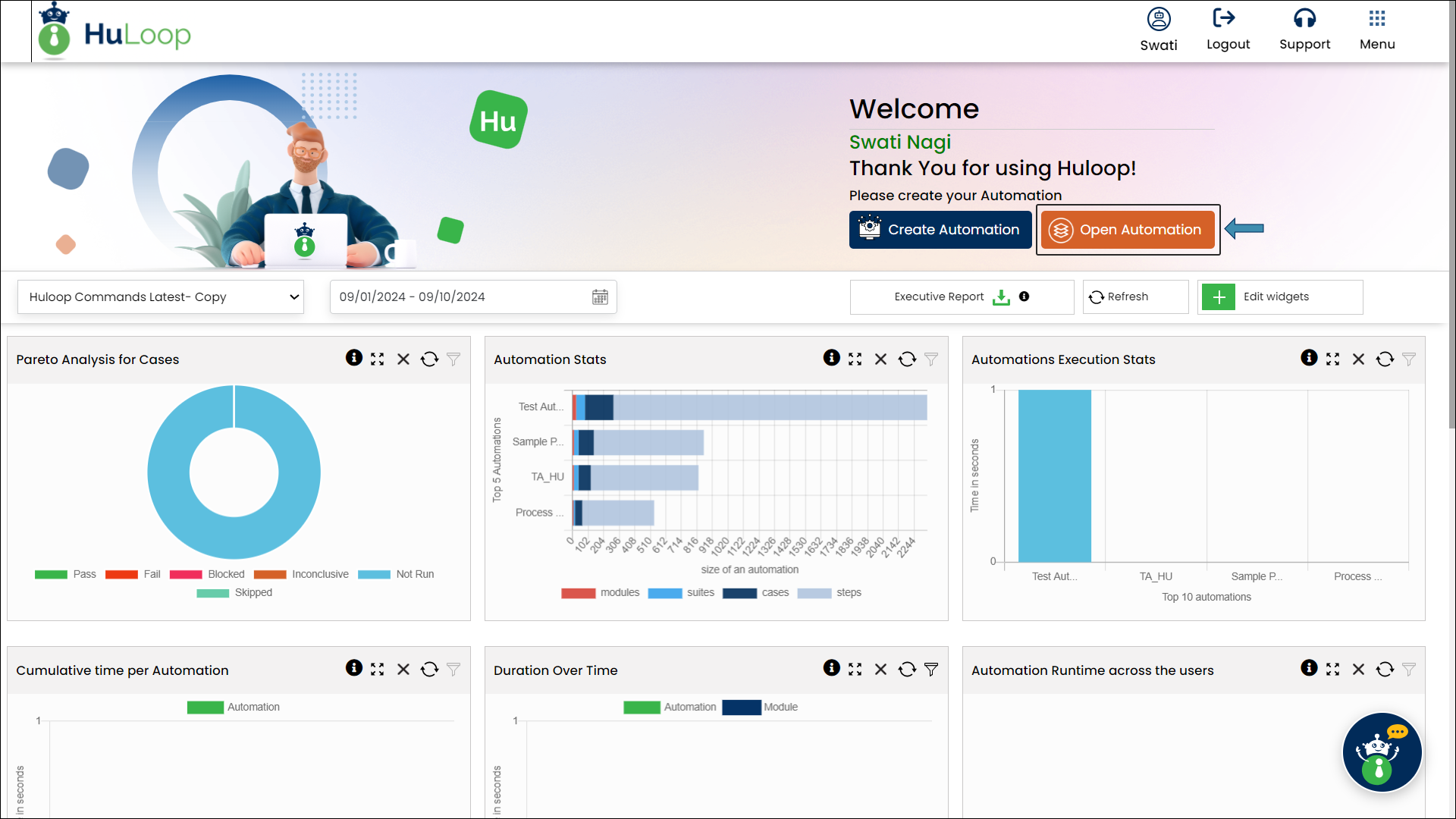Refresh Cumulative time per Automation widget
The height and width of the screenshot is (819, 1456).
429,670
